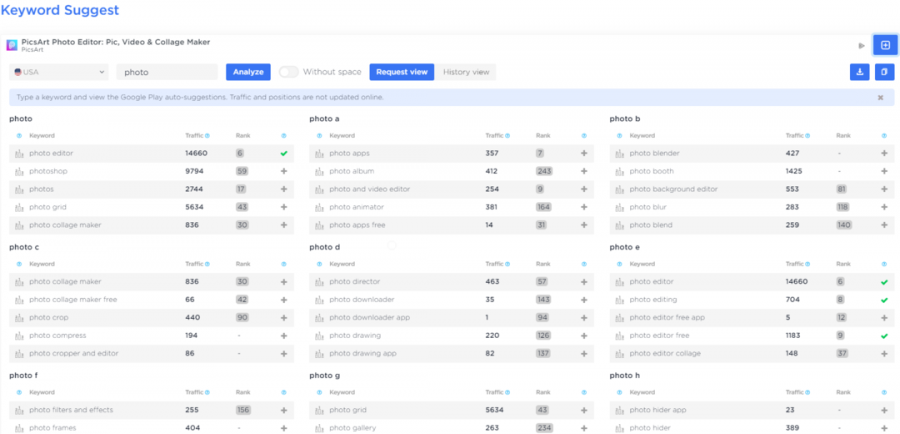Add photo editor free app keyword
The width and height of the screenshot is (900, 434).
tap(884, 317)
